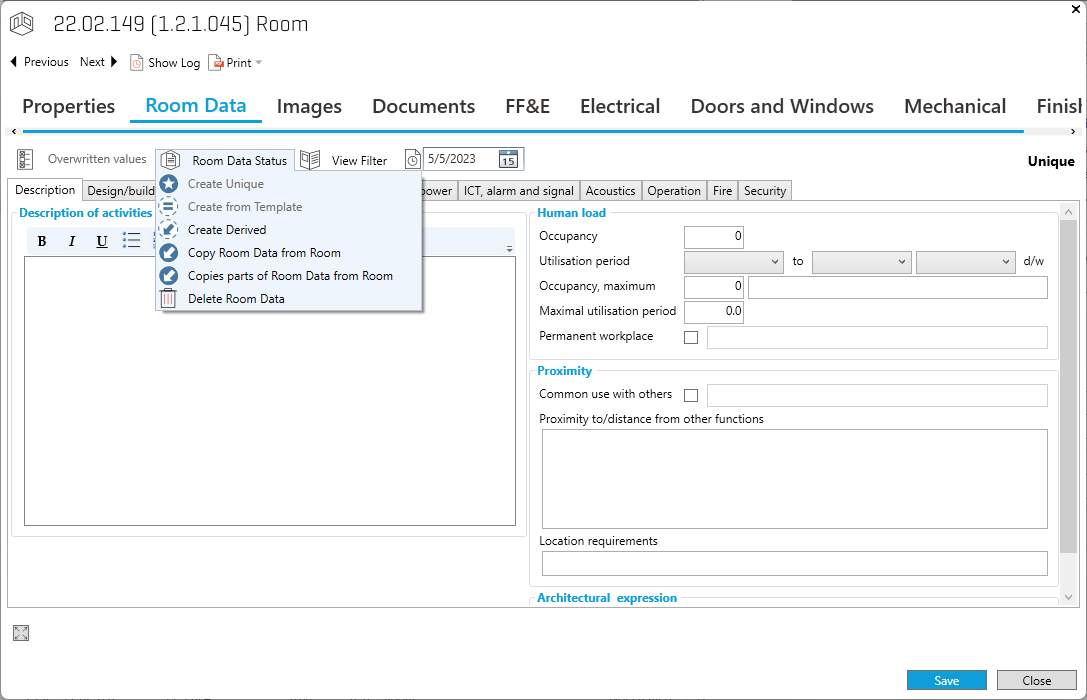The image size is (1087, 700).
Task: Click the vertical scrollbar in the right panel
Action: [x=1068, y=400]
